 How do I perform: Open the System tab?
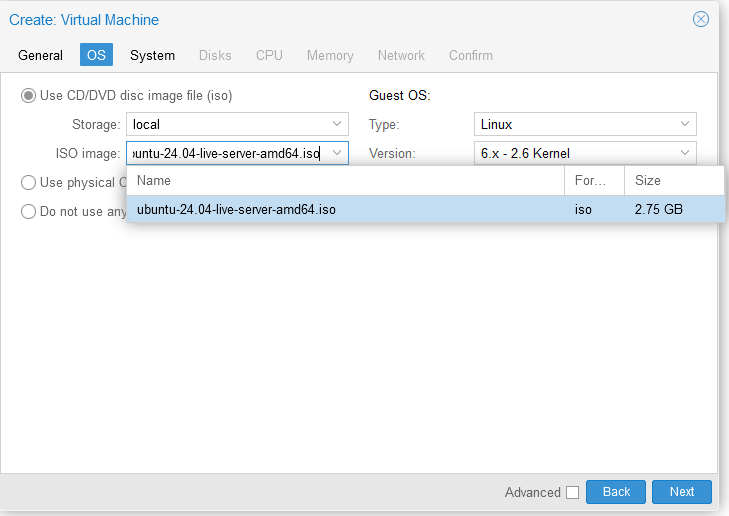pos(152,55)
